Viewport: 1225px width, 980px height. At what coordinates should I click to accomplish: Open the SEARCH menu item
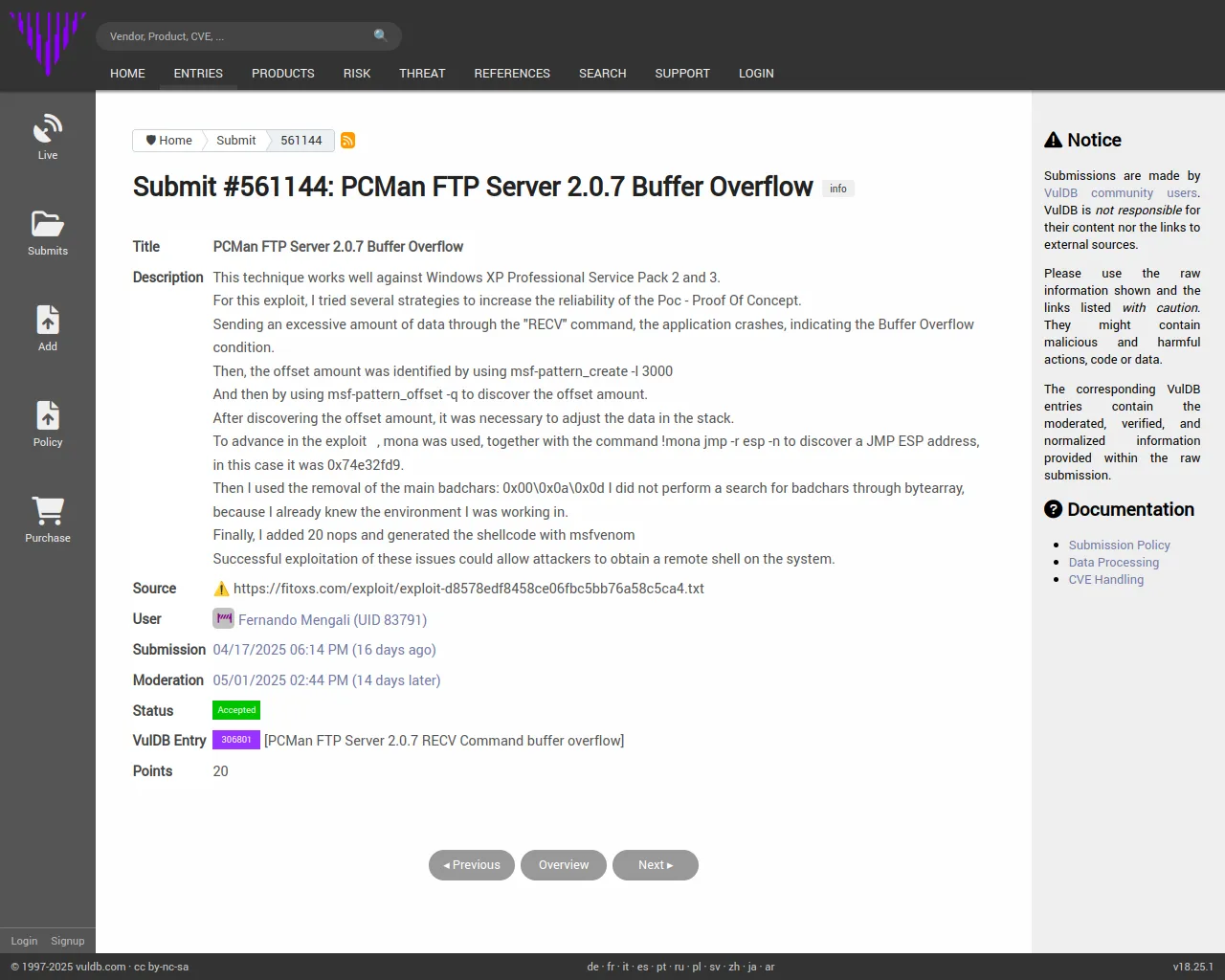click(x=603, y=74)
